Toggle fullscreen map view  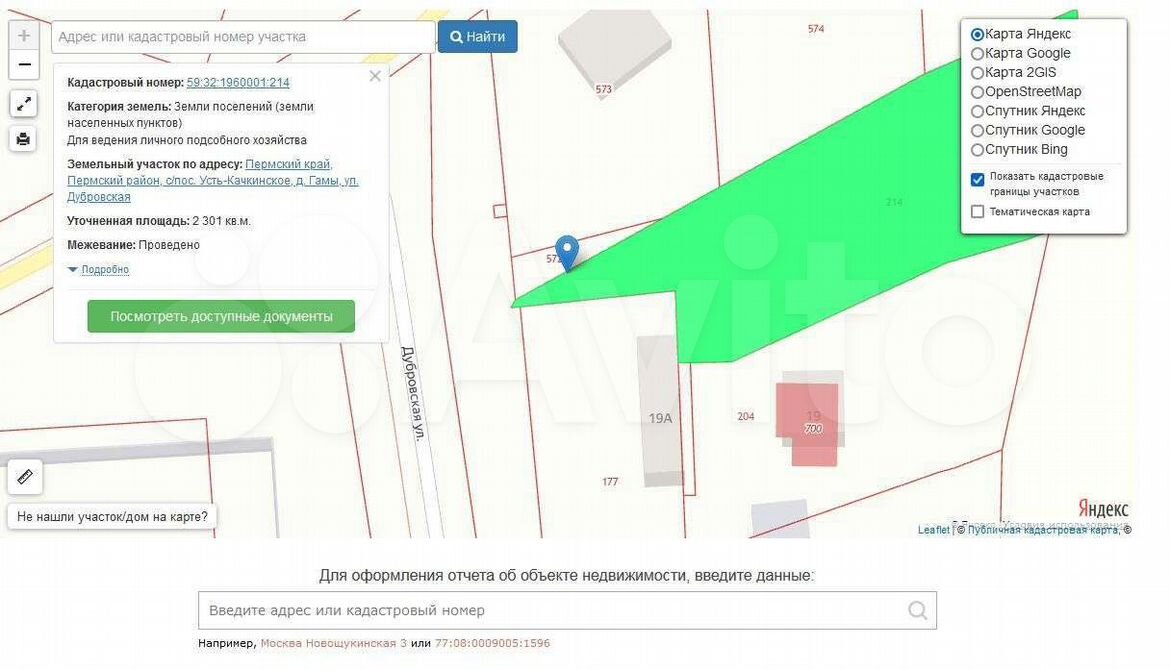(x=24, y=103)
